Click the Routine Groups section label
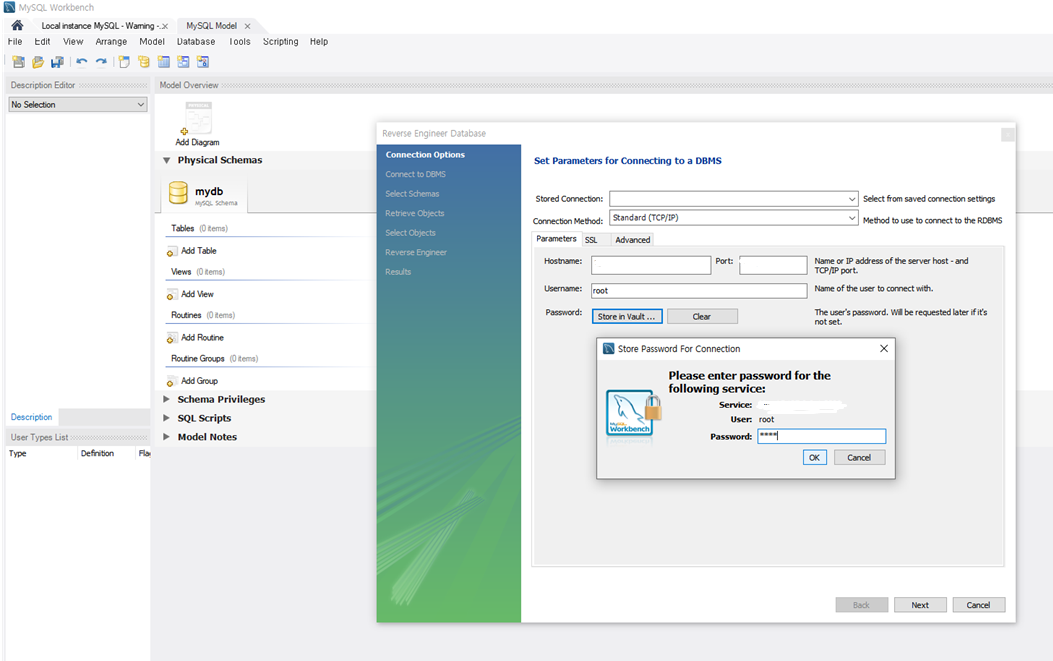Viewport: 1053px width, 661px height. click(x=197, y=359)
